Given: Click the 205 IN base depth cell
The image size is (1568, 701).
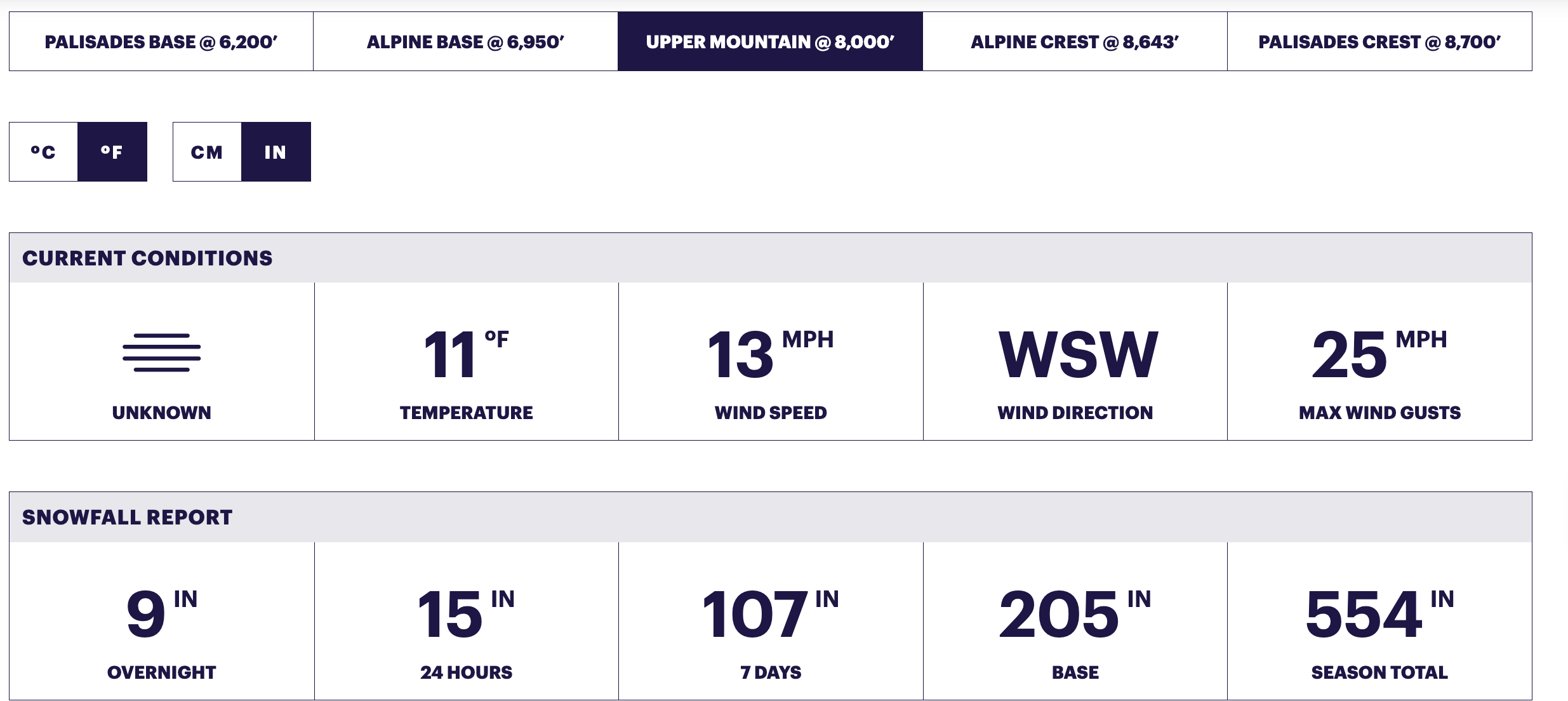Looking at the screenshot, I should pyautogui.click(x=1075, y=621).
